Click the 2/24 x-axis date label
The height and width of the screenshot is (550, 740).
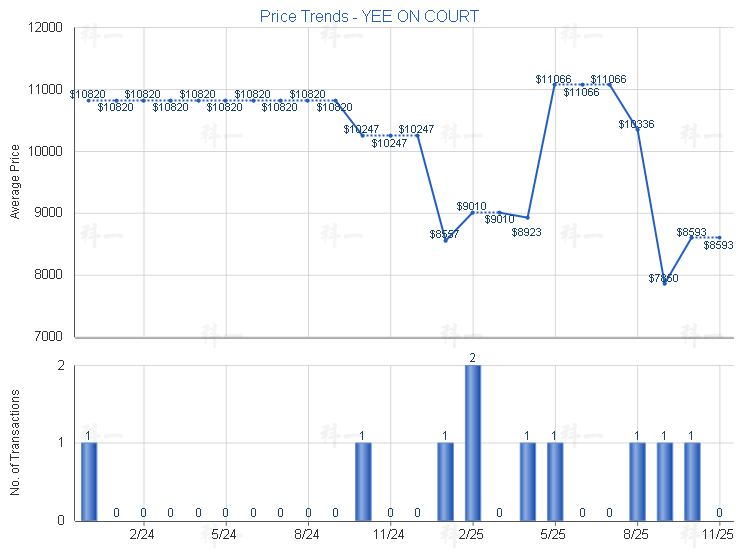coord(143,535)
